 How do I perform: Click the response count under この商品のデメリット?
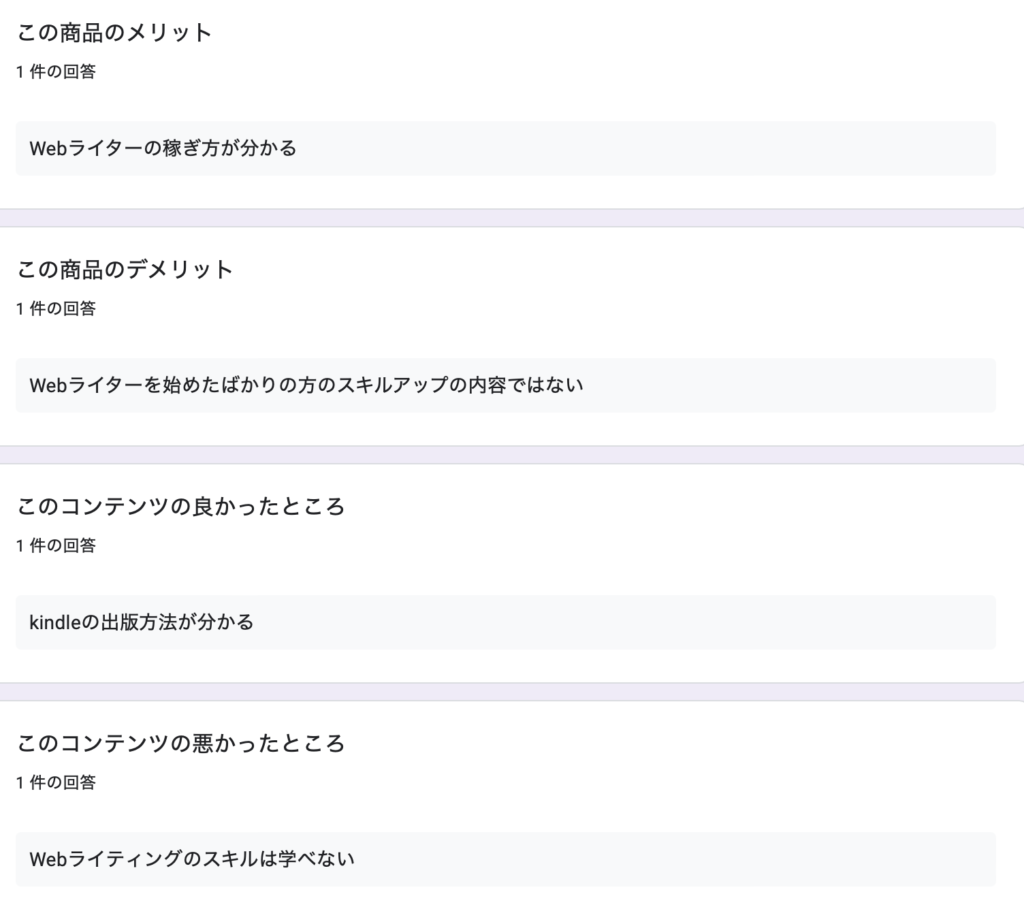(56, 309)
